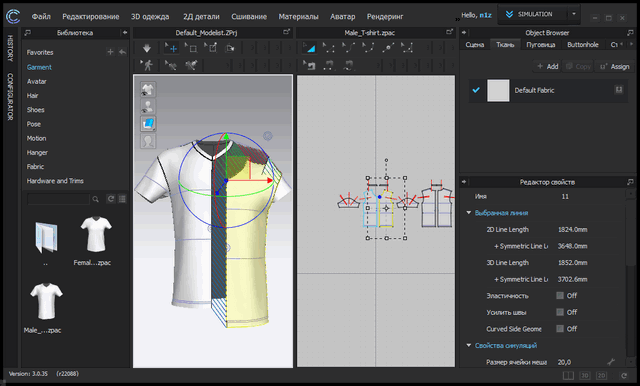Select the Default Fabric color swatch

tap(498, 91)
